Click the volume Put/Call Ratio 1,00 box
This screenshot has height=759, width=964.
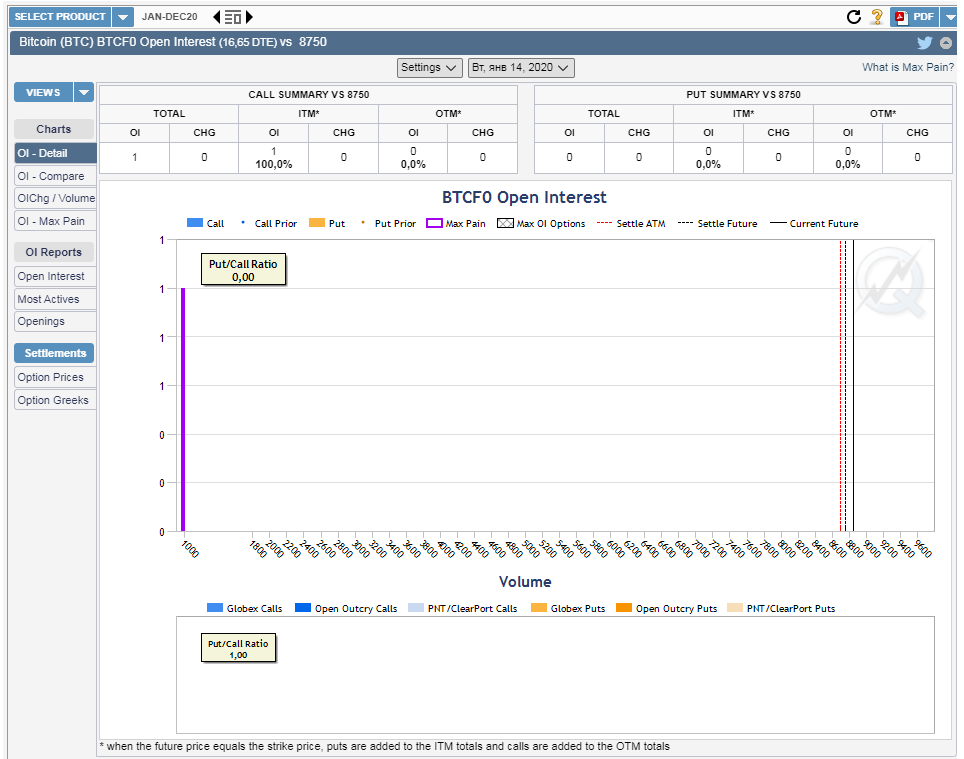tap(238, 648)
